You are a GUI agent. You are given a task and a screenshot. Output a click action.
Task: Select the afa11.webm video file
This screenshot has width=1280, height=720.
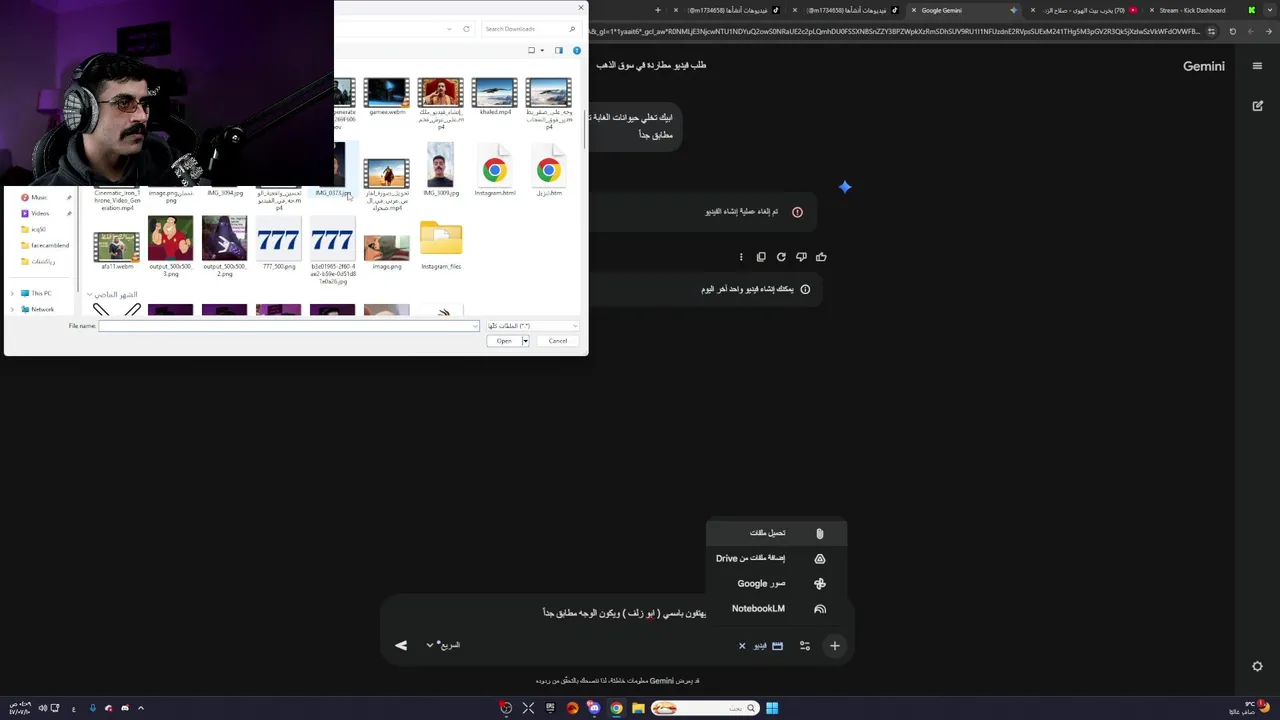116,251
